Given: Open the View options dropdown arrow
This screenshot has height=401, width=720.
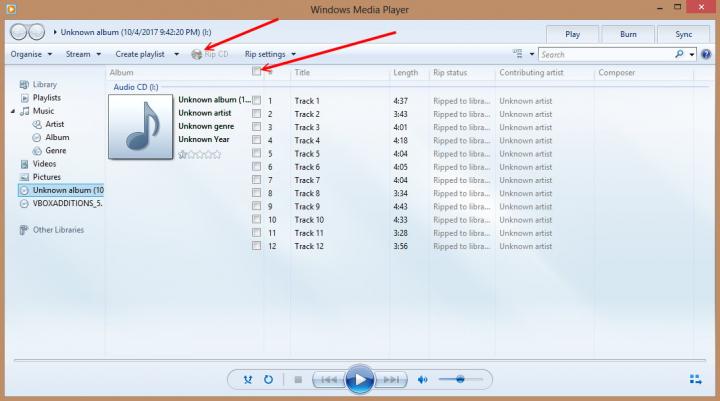Looking at the screenshot, I should click(532, 54).
